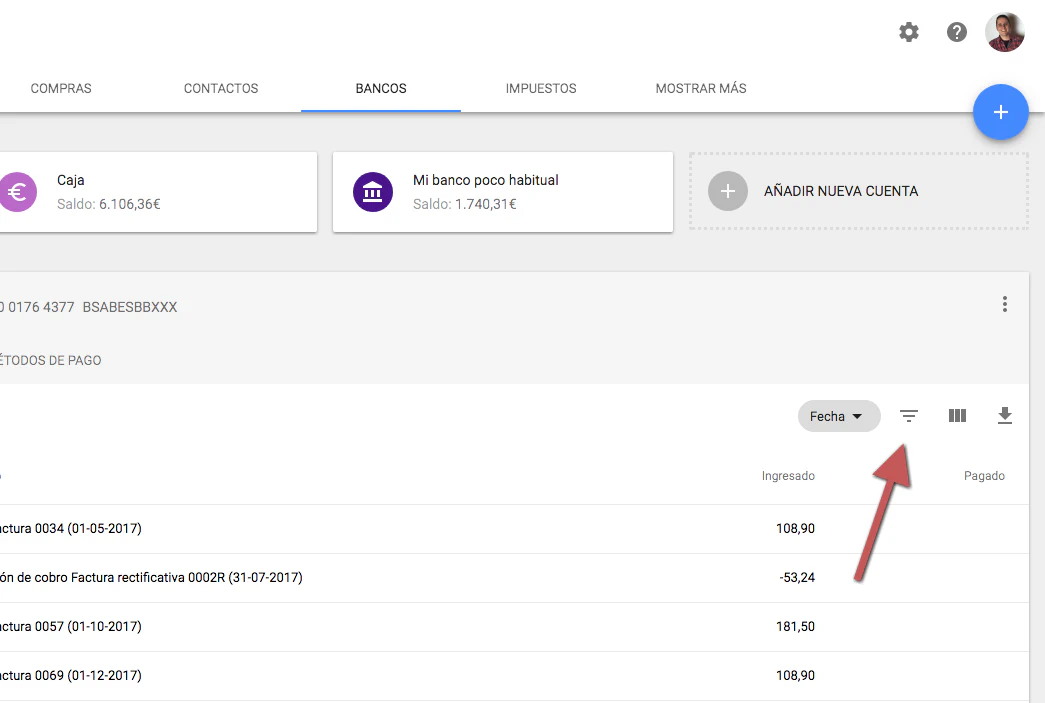1045x703 pixels.
Task: Download the transactions with arrow icon
Action: coord(1005,416)
